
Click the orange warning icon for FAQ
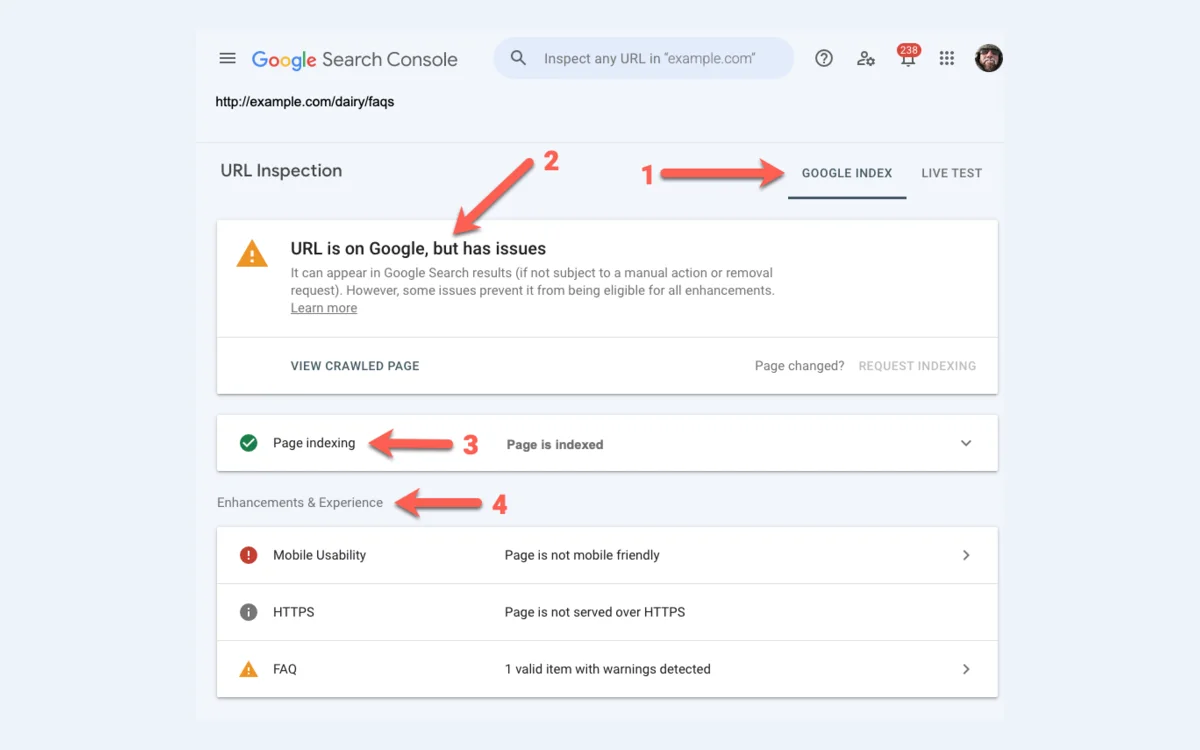coord(249,669)
